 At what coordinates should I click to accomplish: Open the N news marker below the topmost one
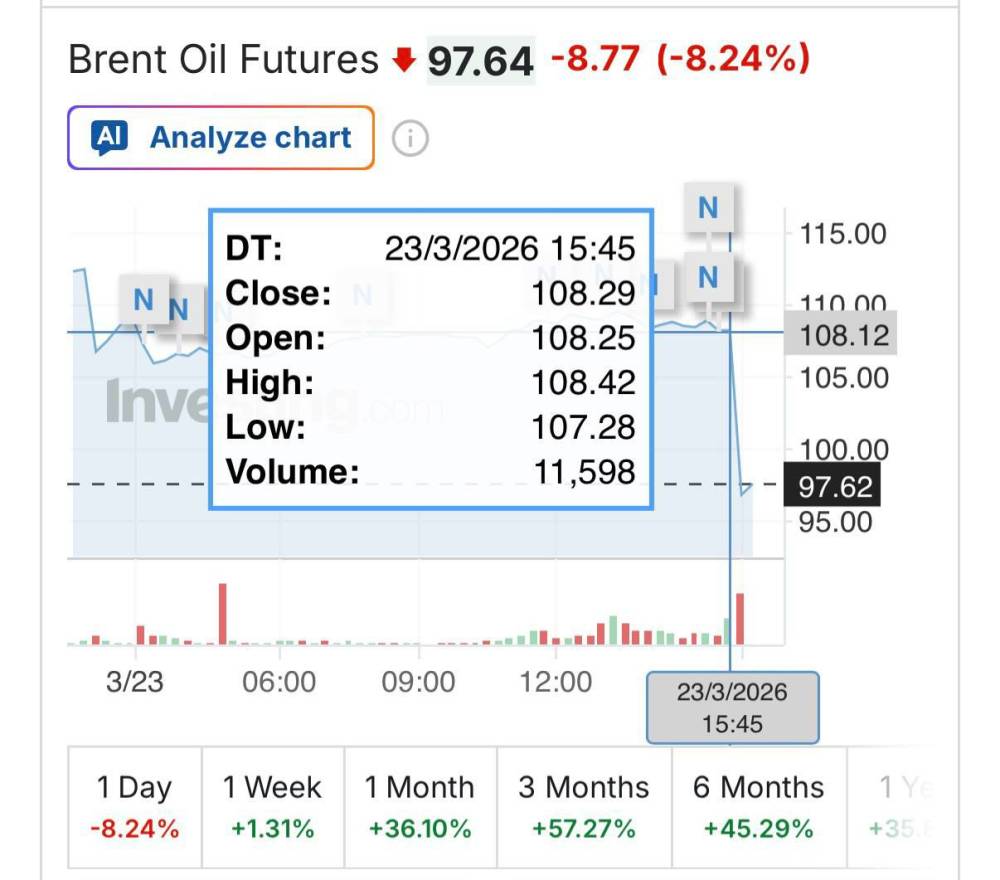[x=708, y=277]
